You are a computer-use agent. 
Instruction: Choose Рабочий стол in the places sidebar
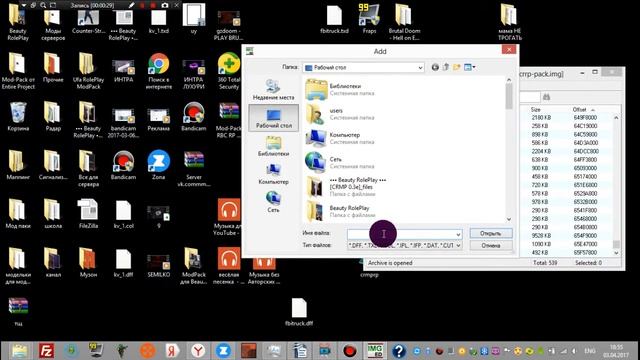tap(273, 118)
